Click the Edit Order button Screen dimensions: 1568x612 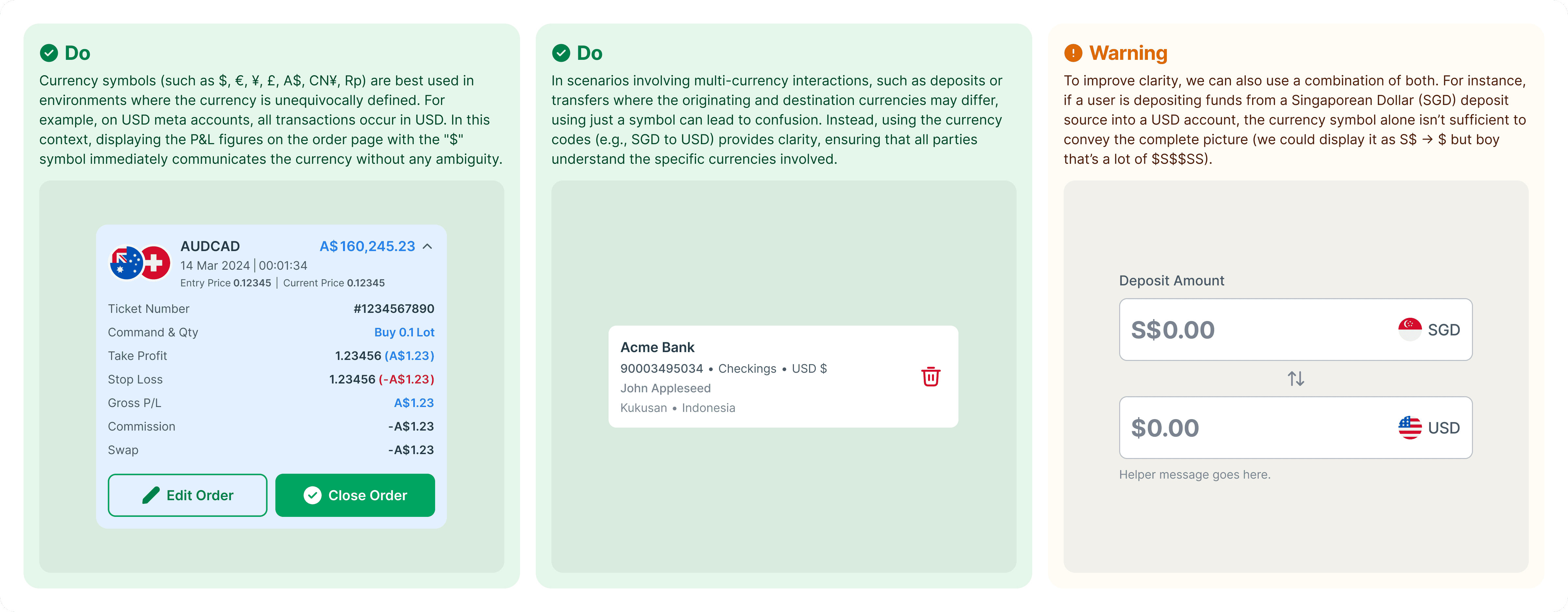click(188, 495)
